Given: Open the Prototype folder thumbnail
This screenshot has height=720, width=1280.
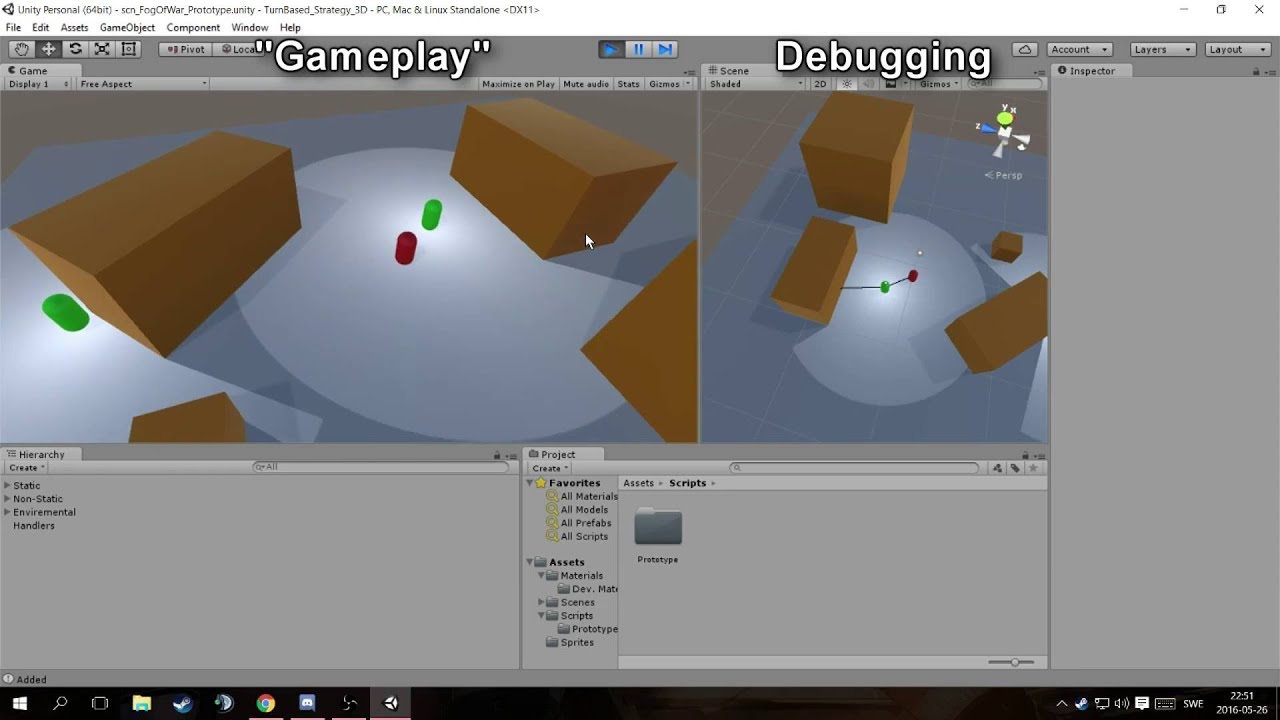Looking at the screenshot, I should coord(658,528).
